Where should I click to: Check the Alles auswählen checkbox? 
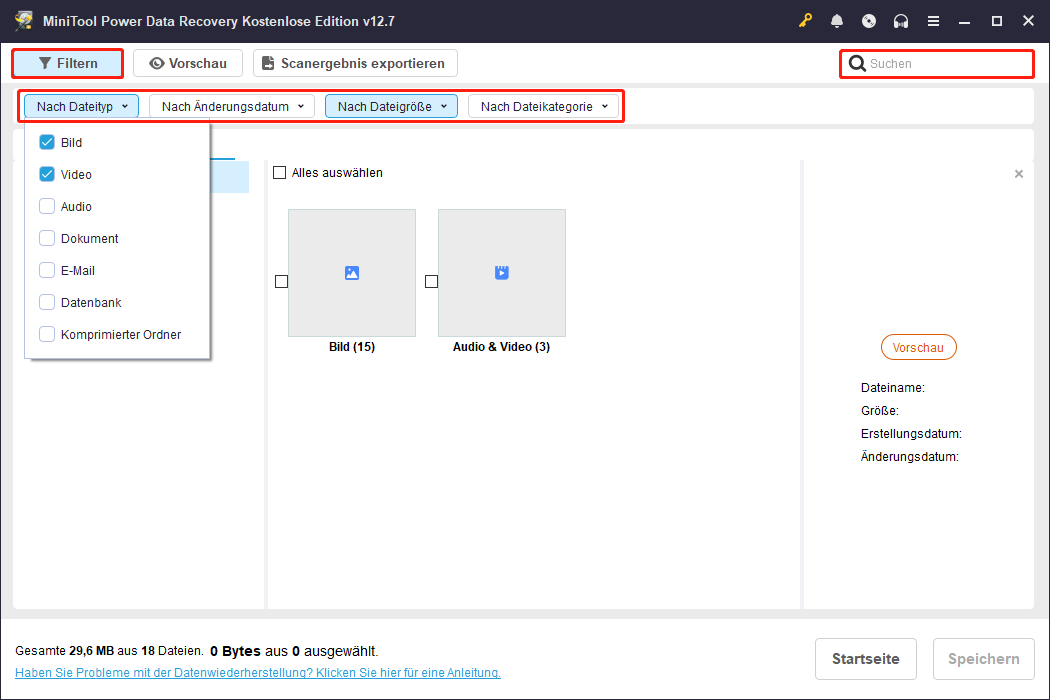280,172
